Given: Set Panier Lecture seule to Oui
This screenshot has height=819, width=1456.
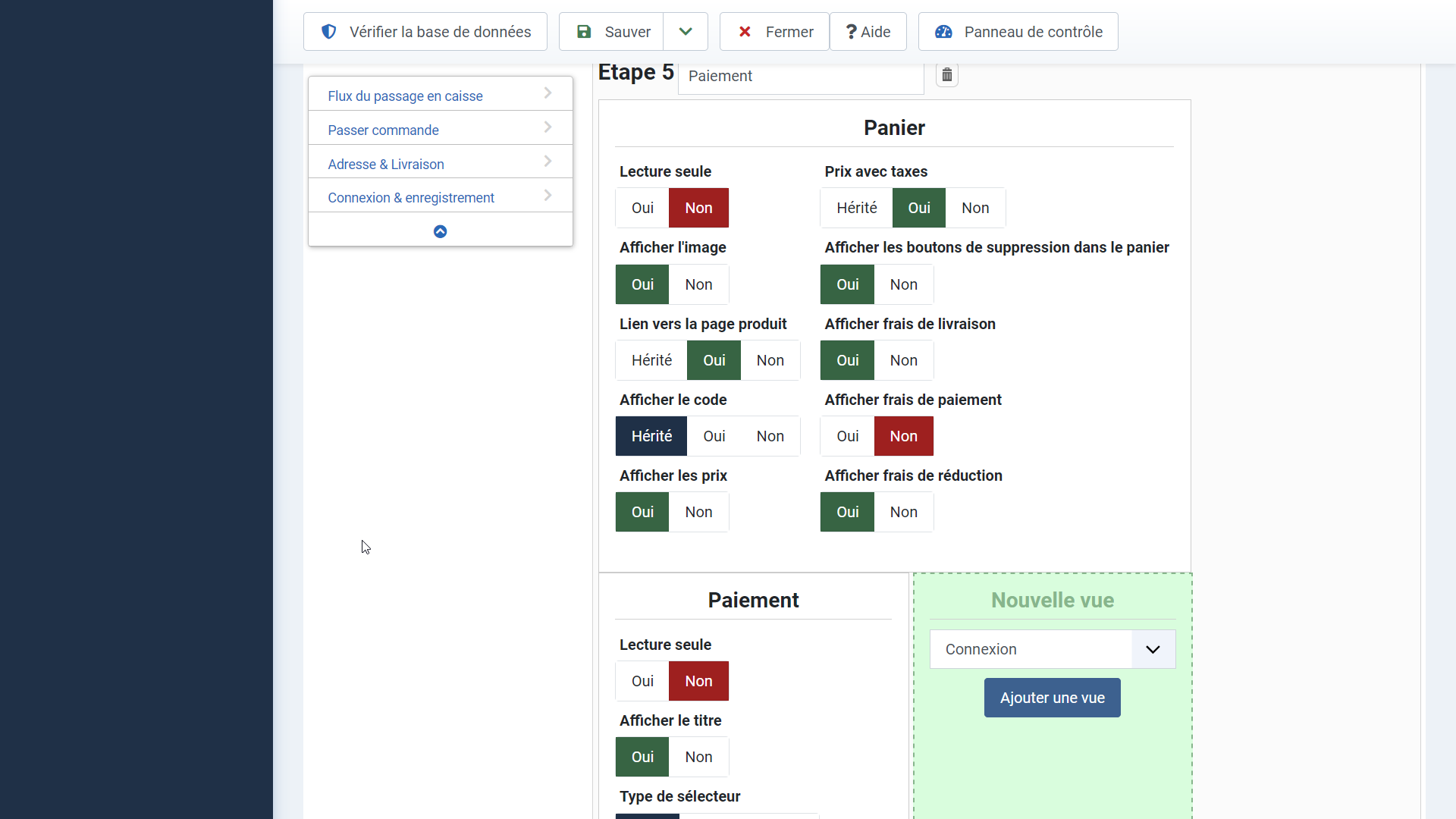Looking at the screenshot, I should click(642, 208).
